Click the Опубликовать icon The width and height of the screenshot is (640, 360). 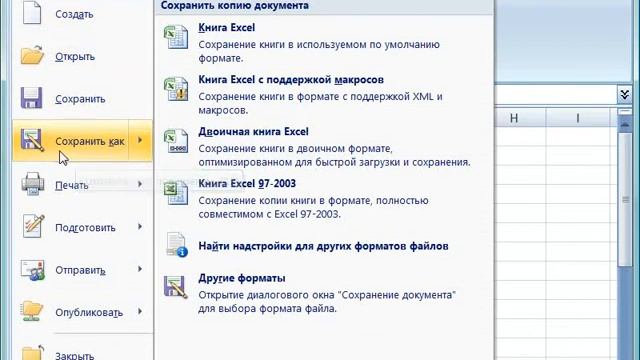32,311
